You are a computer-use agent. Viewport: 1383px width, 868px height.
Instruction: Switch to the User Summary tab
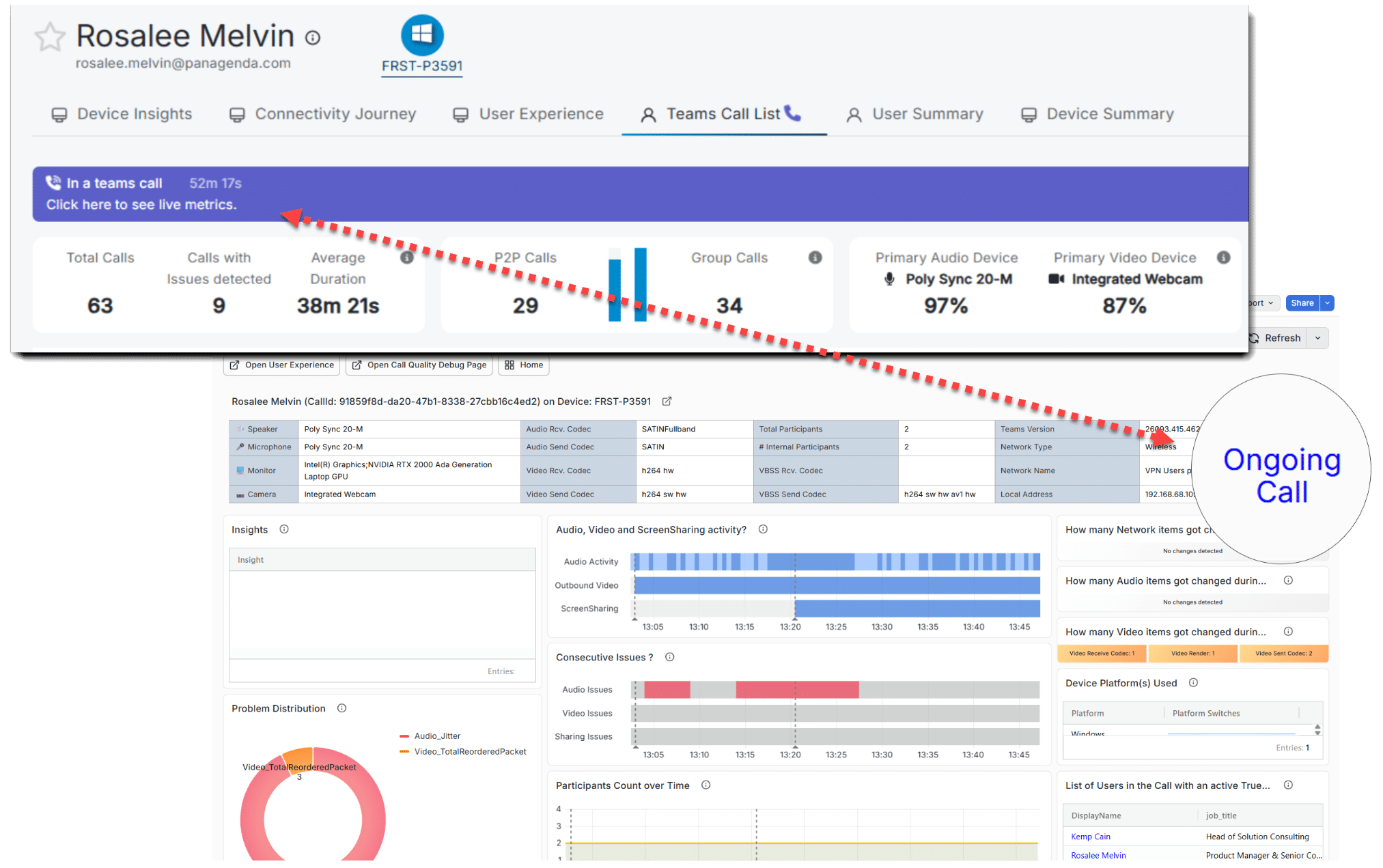pyautogui.click(x=915, y=114)
